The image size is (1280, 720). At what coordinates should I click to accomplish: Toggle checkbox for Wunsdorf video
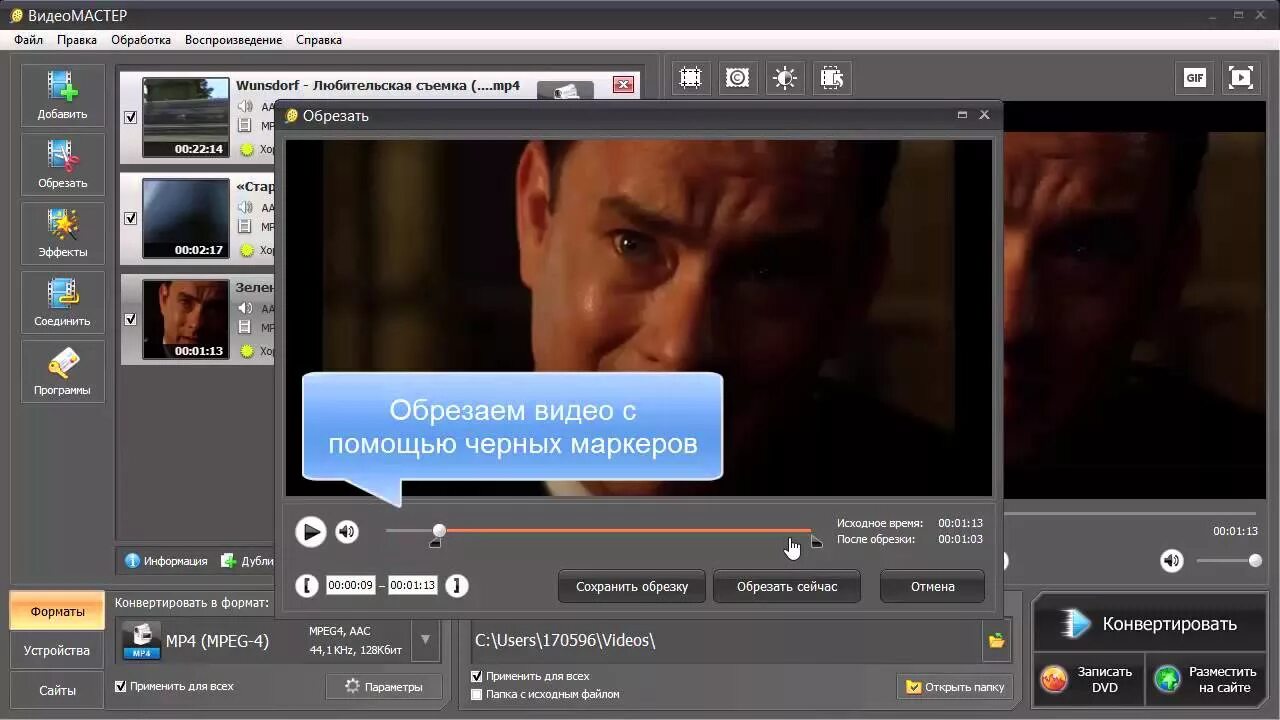130,117
